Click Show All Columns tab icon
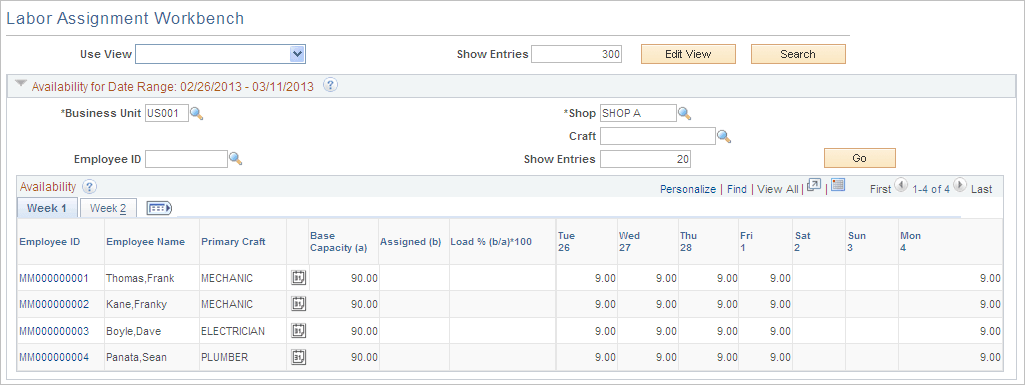The width and height of the screenshot is (1025, 385). pos(159,208)
